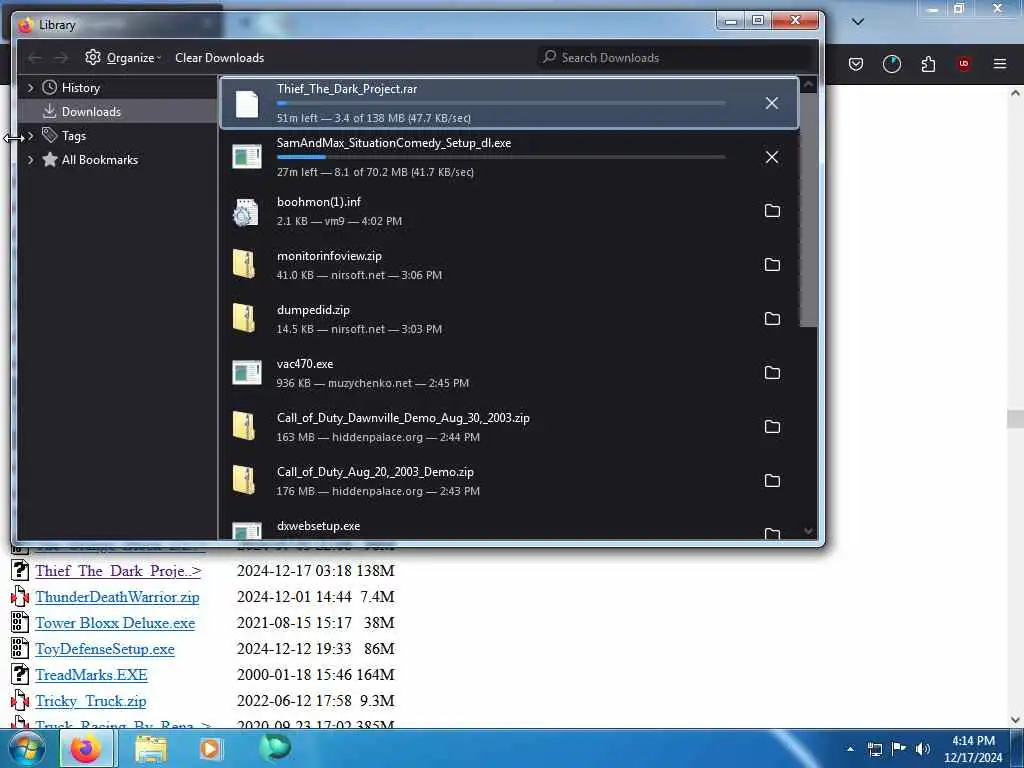
Task: Click the ThunderDeathWarrior.zip file type icon
Action: pyautogui.click(x=20, y=596)
